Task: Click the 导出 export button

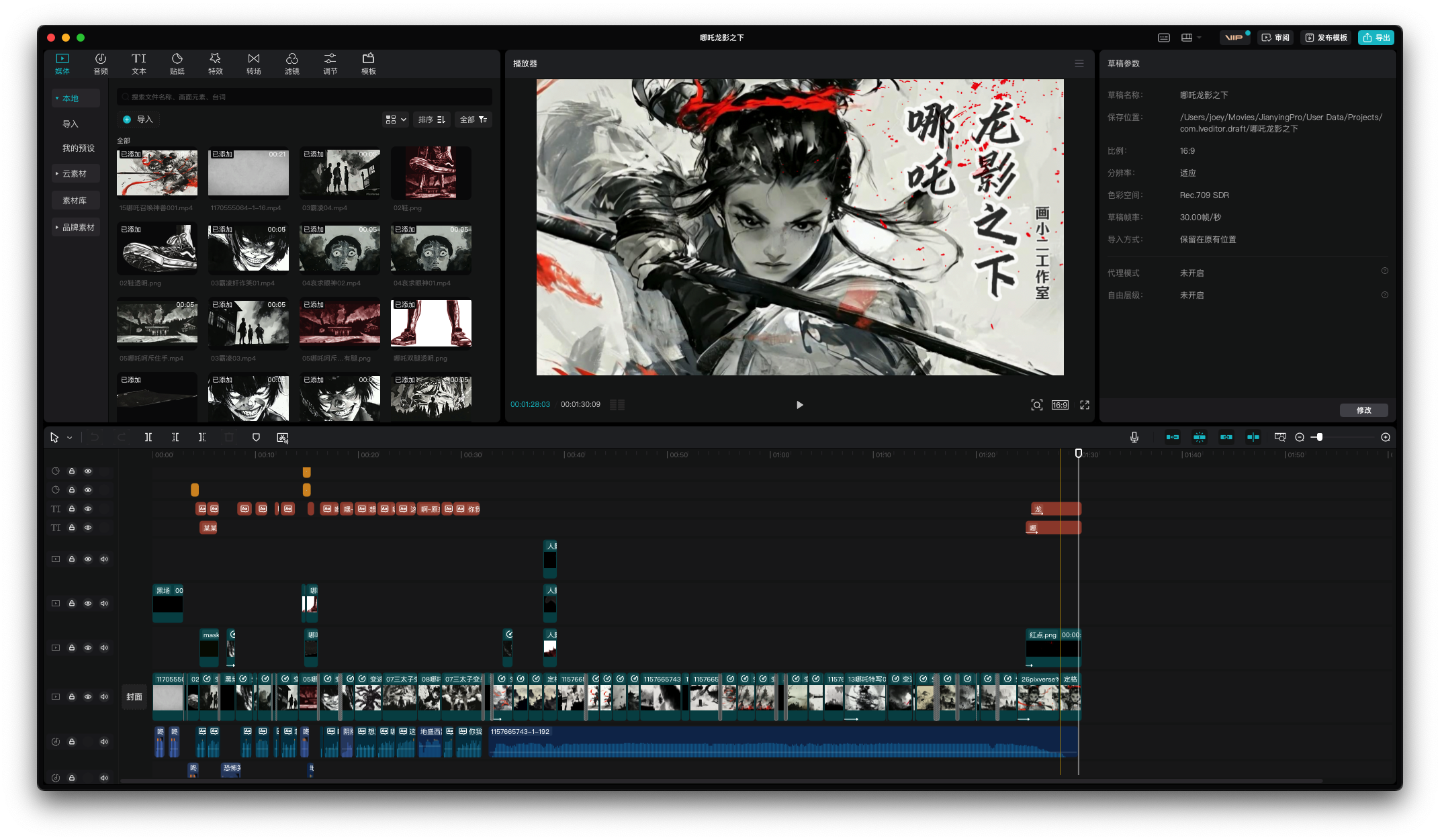Action: 1376,38
